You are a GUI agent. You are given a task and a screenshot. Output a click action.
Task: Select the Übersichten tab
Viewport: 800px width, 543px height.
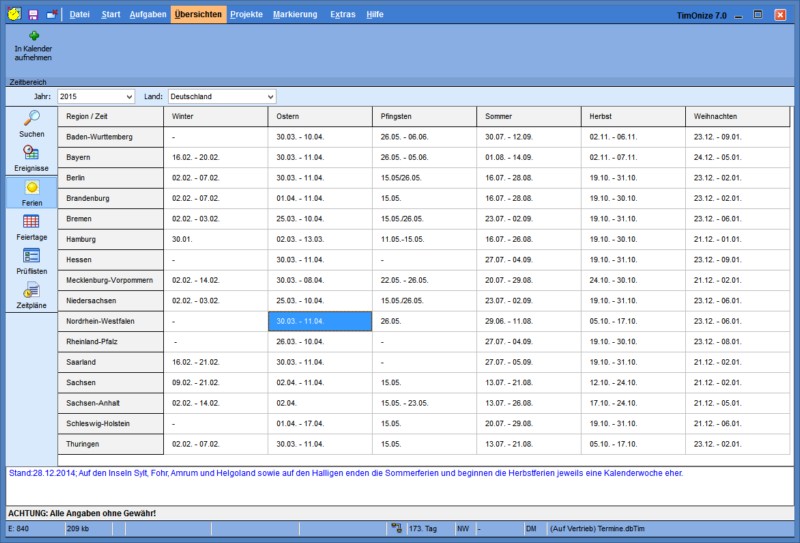pyautogui.click(x=198, y=14)
